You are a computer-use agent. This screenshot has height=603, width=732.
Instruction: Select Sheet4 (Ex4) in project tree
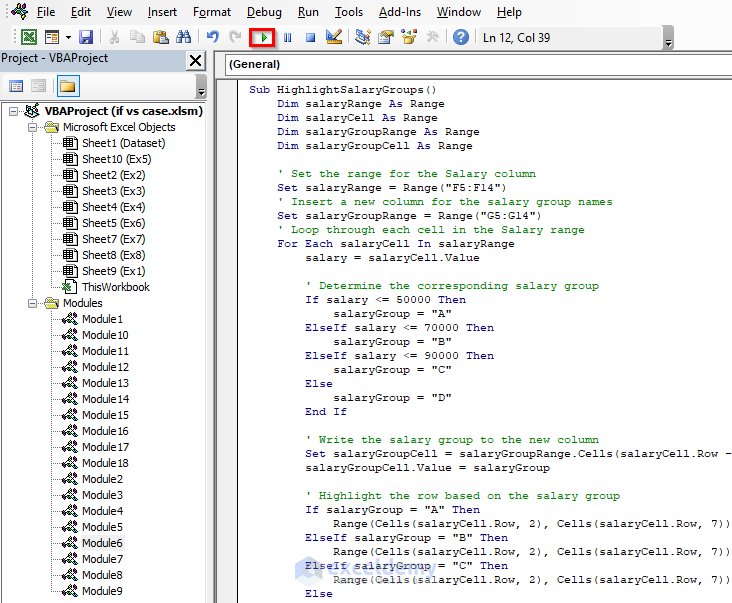coord(113,207)
